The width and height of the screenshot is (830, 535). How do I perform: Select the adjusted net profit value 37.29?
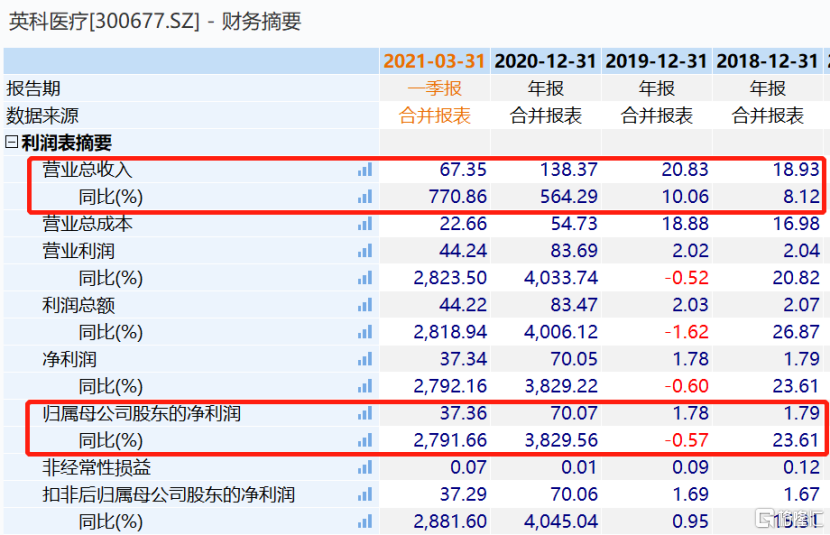[x=463, y=495]
